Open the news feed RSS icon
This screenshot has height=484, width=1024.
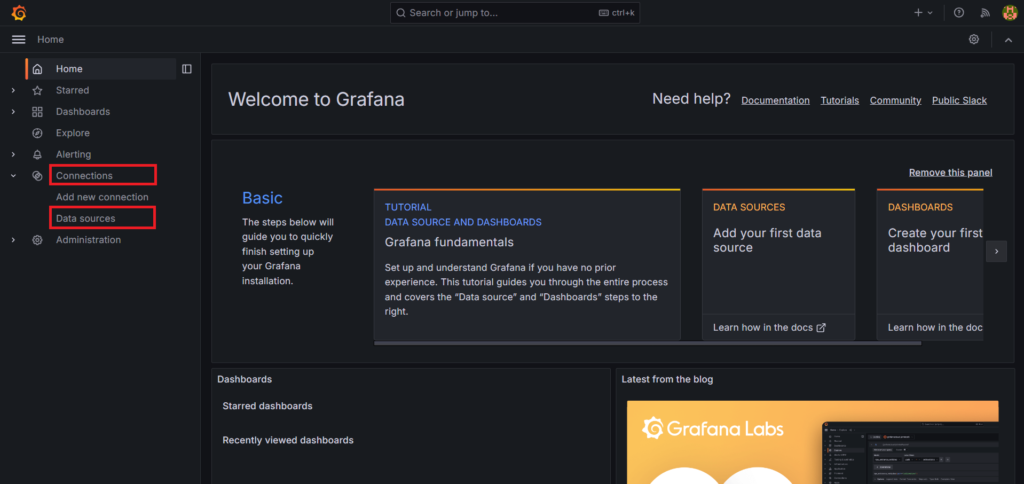[985, 12]
